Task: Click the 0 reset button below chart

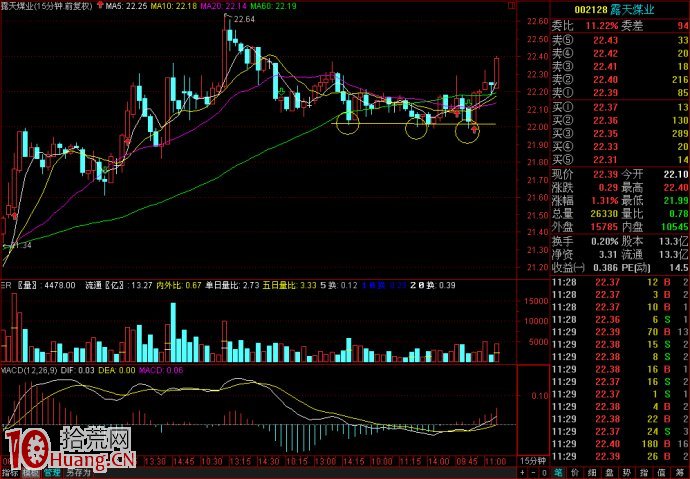Action: point(545,473)
